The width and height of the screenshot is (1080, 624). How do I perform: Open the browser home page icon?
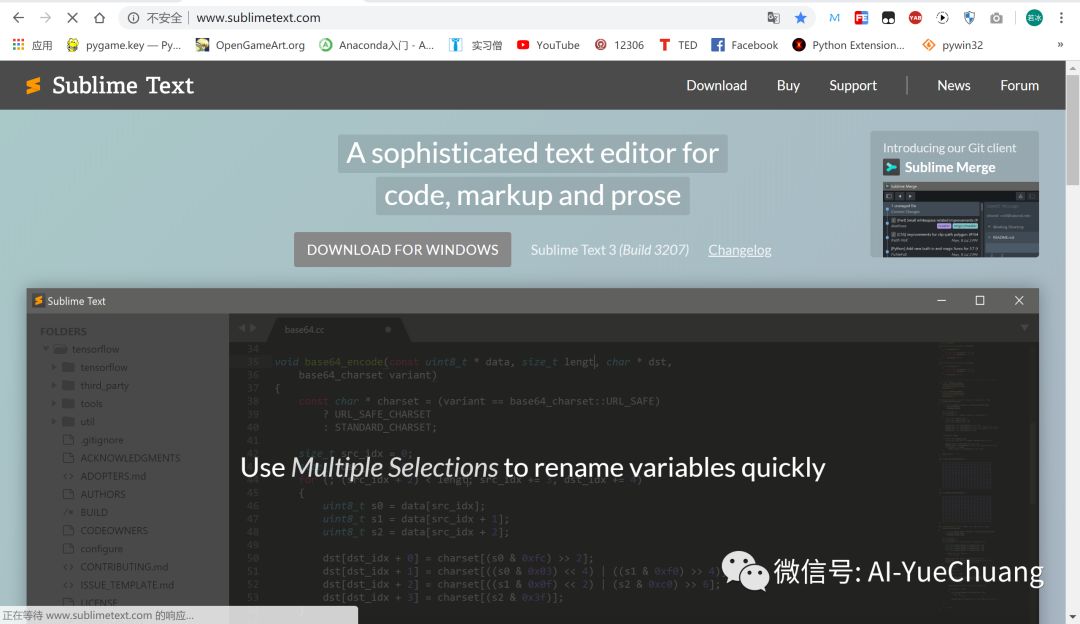tap(99, 18)
